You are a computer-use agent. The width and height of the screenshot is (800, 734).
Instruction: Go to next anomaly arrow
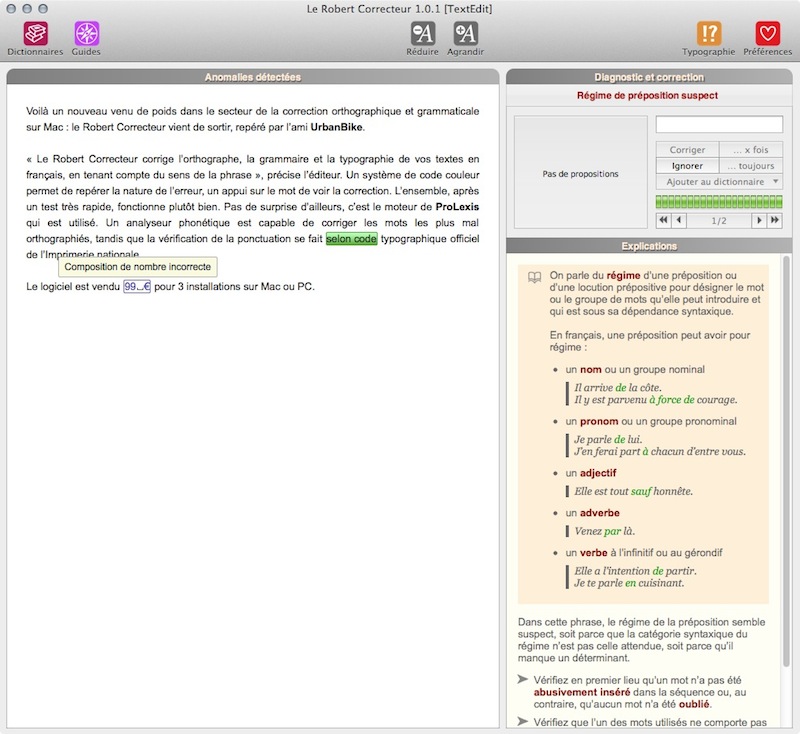click(x=759, y=220)
